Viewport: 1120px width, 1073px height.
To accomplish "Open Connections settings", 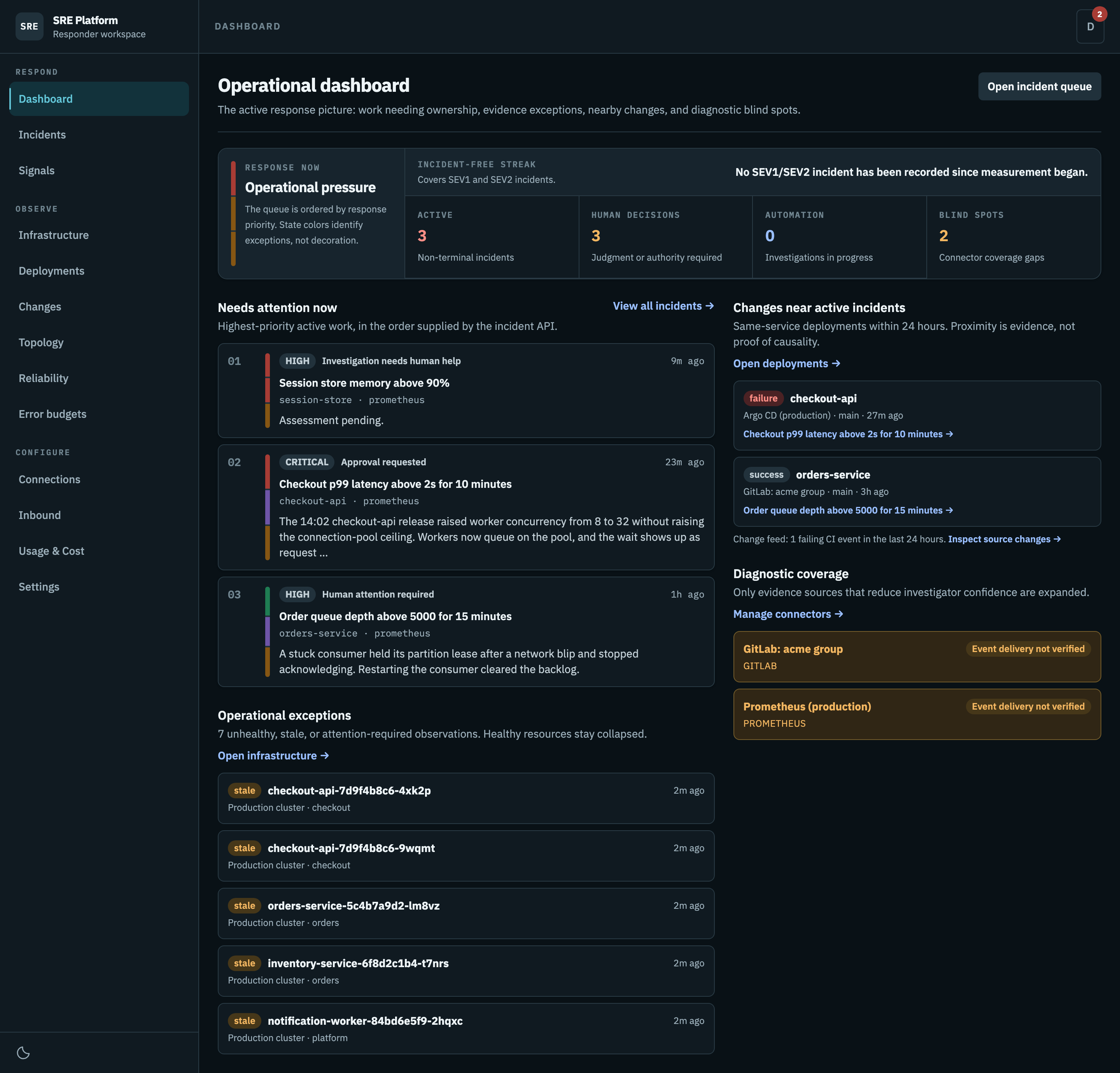I will pos(99,480).
